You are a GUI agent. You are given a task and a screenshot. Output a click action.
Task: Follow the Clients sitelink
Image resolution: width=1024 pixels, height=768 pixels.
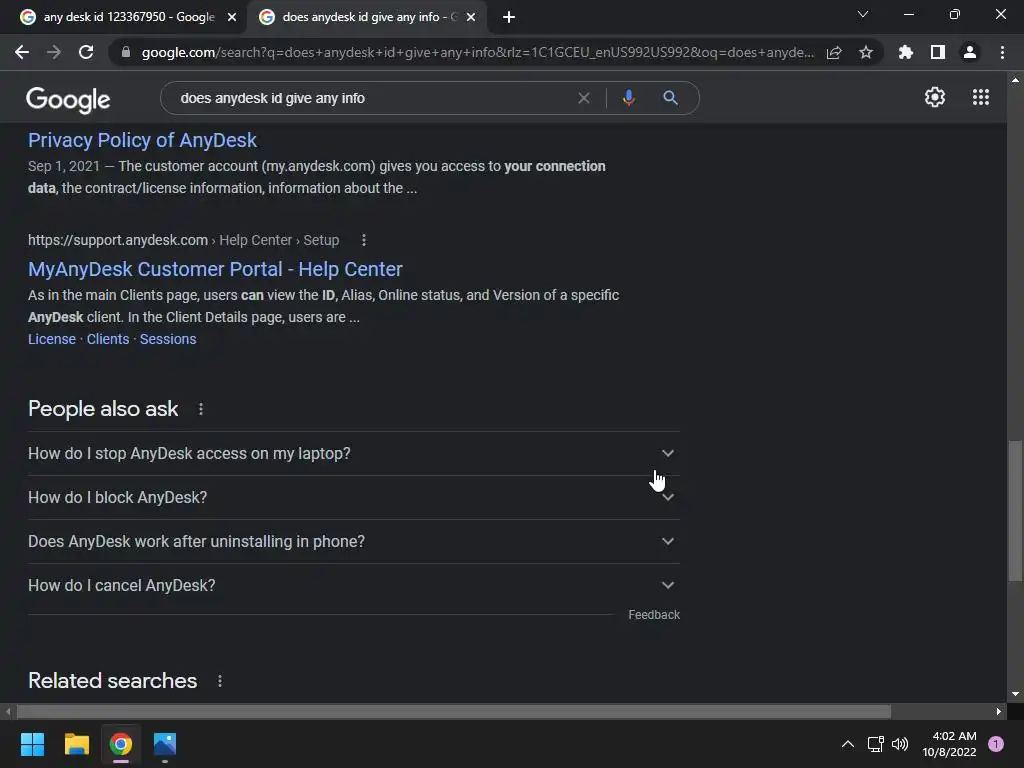pos(108,339)
